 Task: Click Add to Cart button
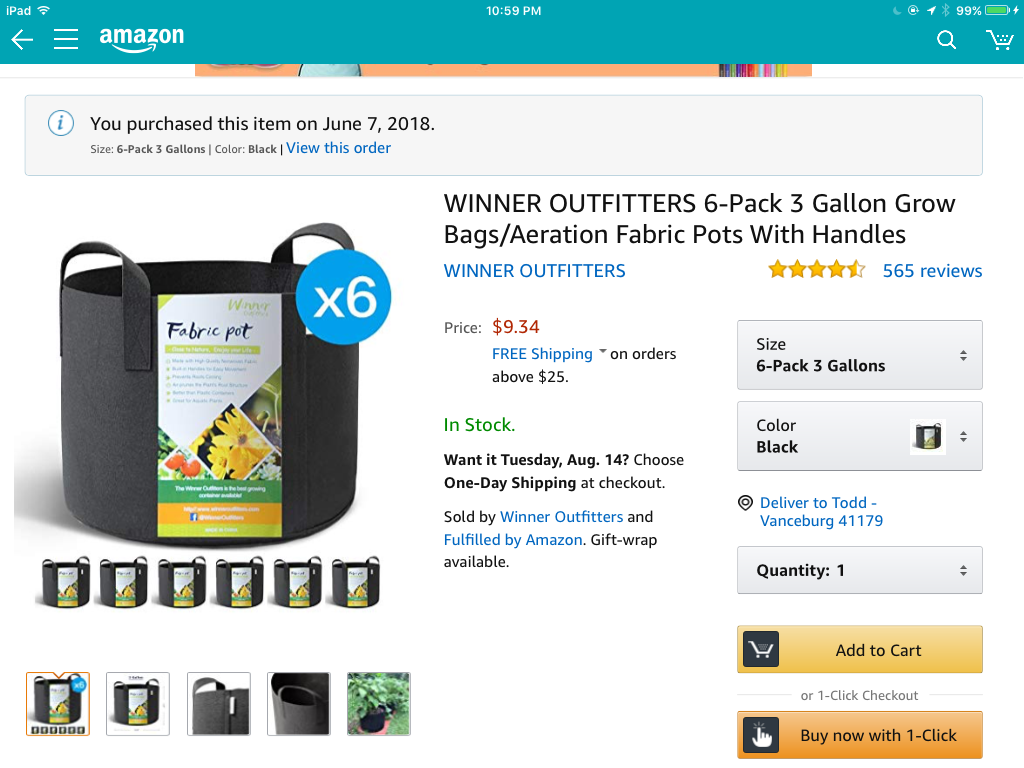click(859, 650)
